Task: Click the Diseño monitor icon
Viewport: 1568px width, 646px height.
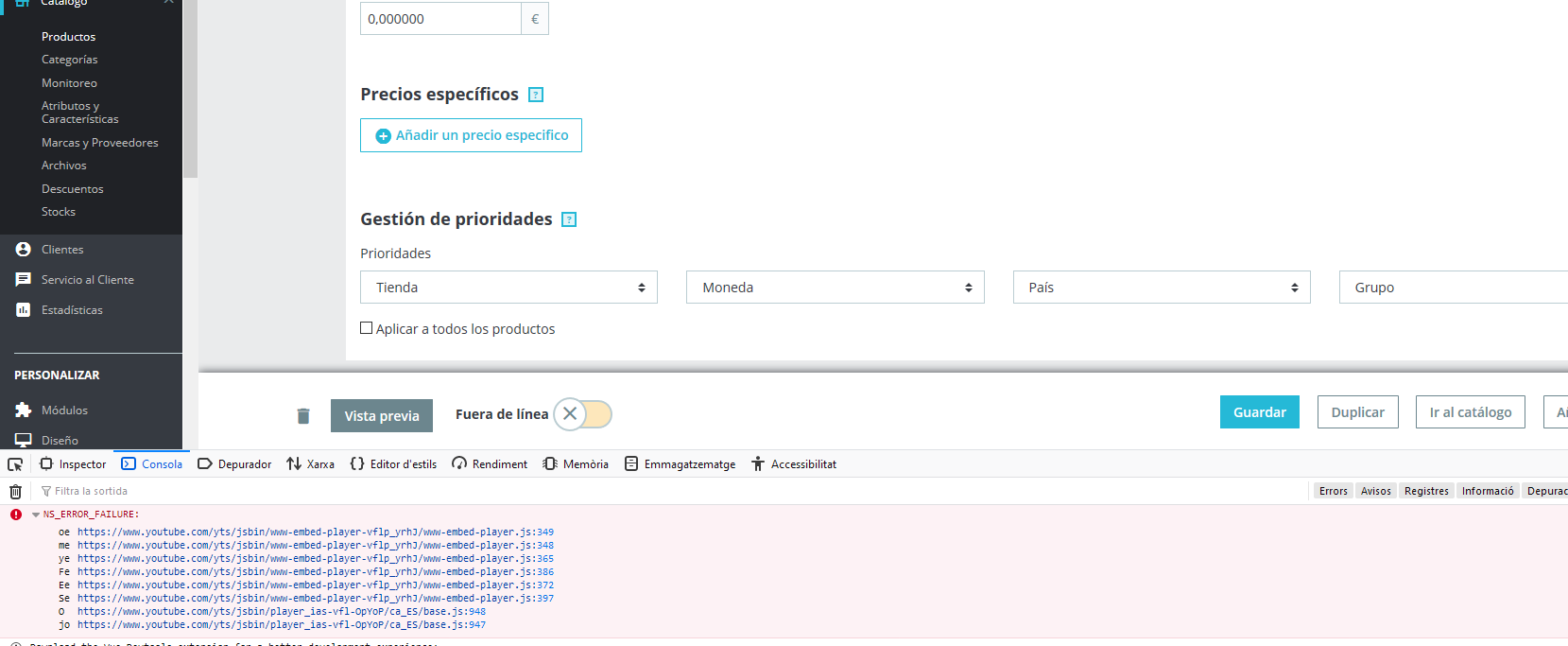Action: click(x=24, y=441)
